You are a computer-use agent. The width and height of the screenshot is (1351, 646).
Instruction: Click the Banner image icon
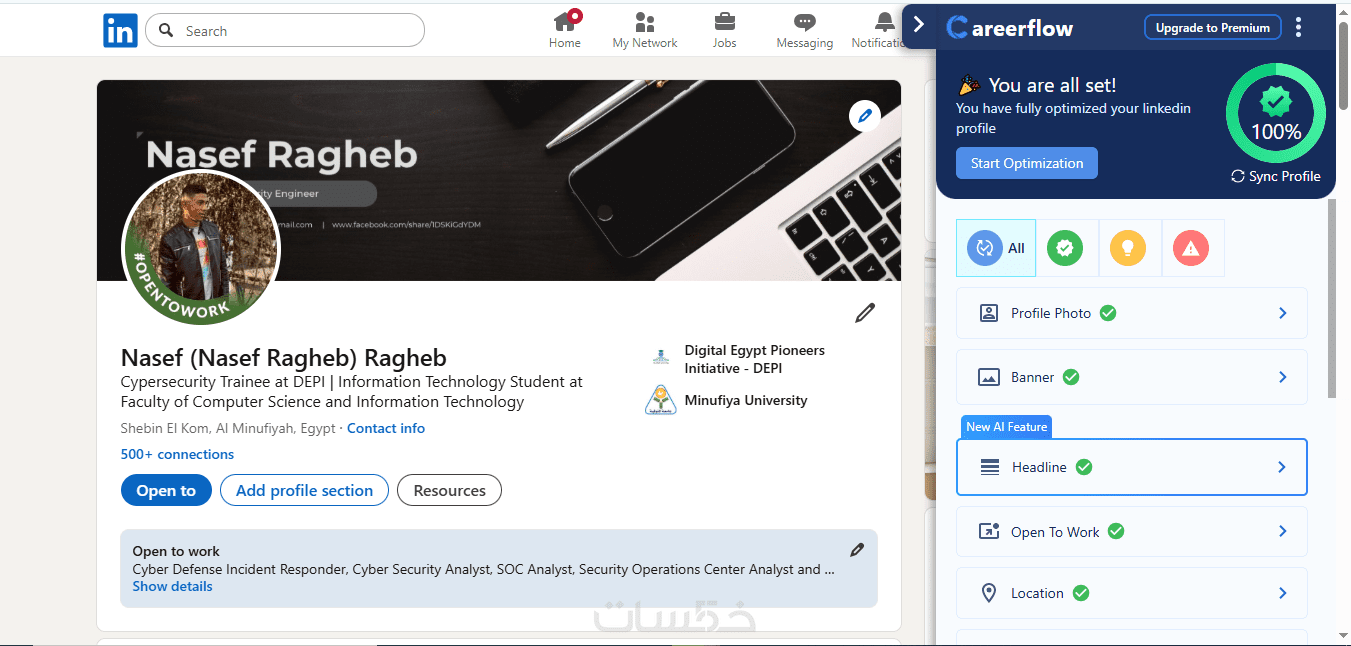click(989, 377)
